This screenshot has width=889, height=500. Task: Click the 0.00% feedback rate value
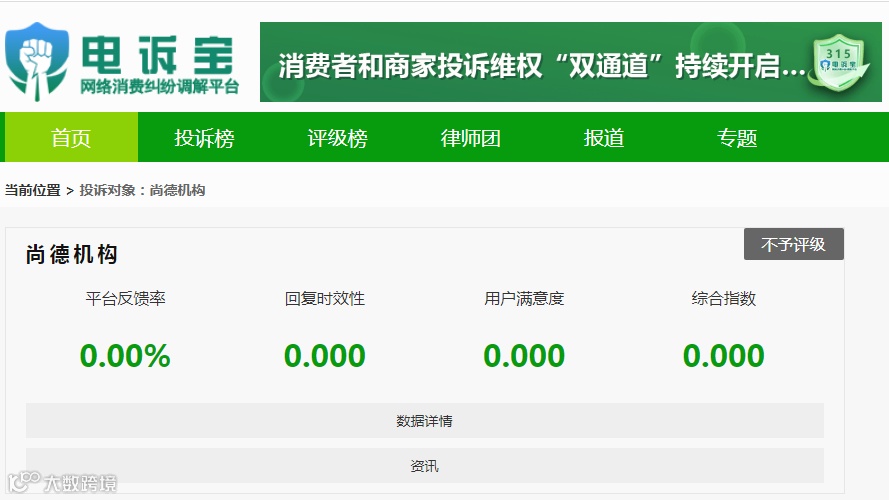(x=125, y=356)
